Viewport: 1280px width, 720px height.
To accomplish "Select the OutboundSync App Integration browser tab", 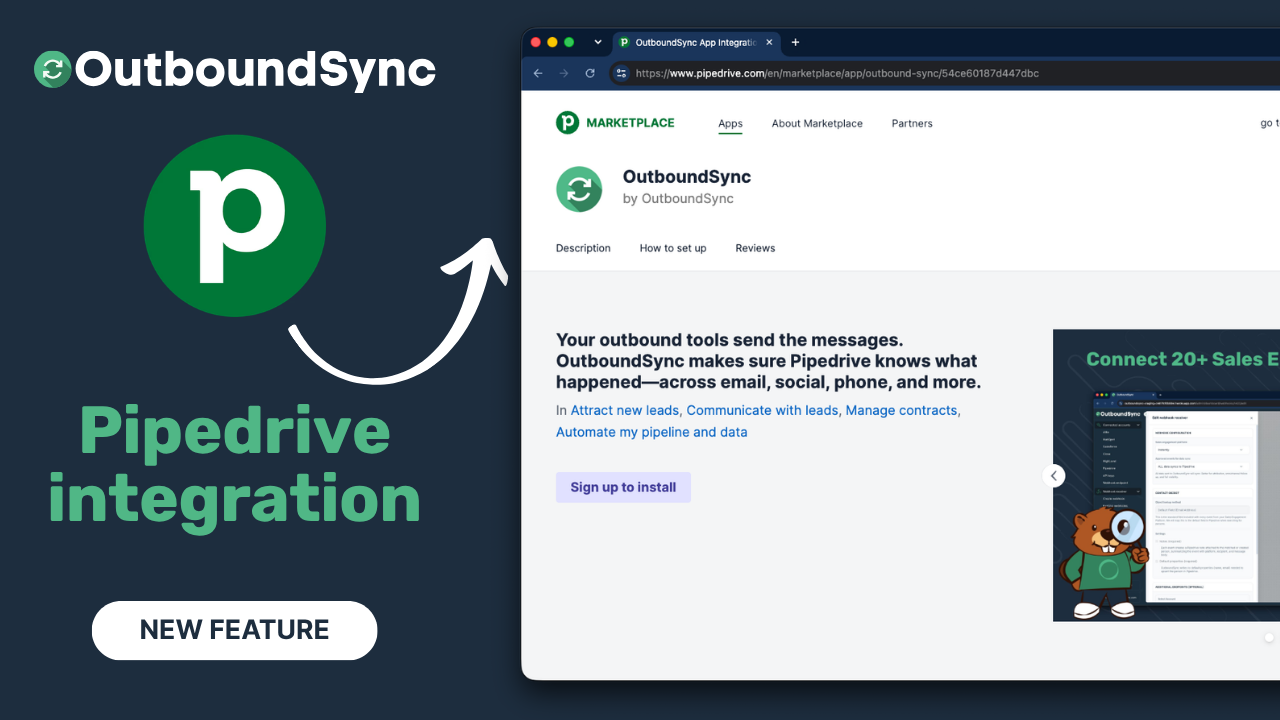I will pyautogui.click(x=696, y=42).
